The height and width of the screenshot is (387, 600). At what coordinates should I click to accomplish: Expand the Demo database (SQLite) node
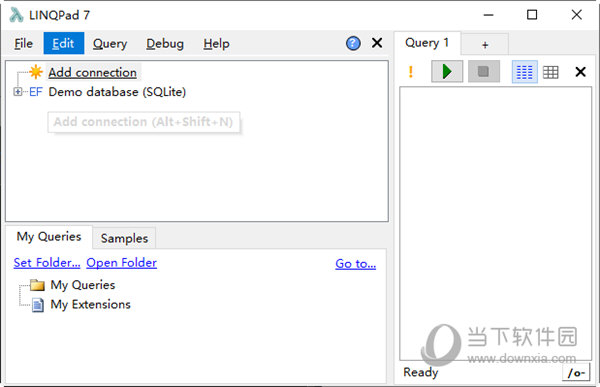point(17,92)
